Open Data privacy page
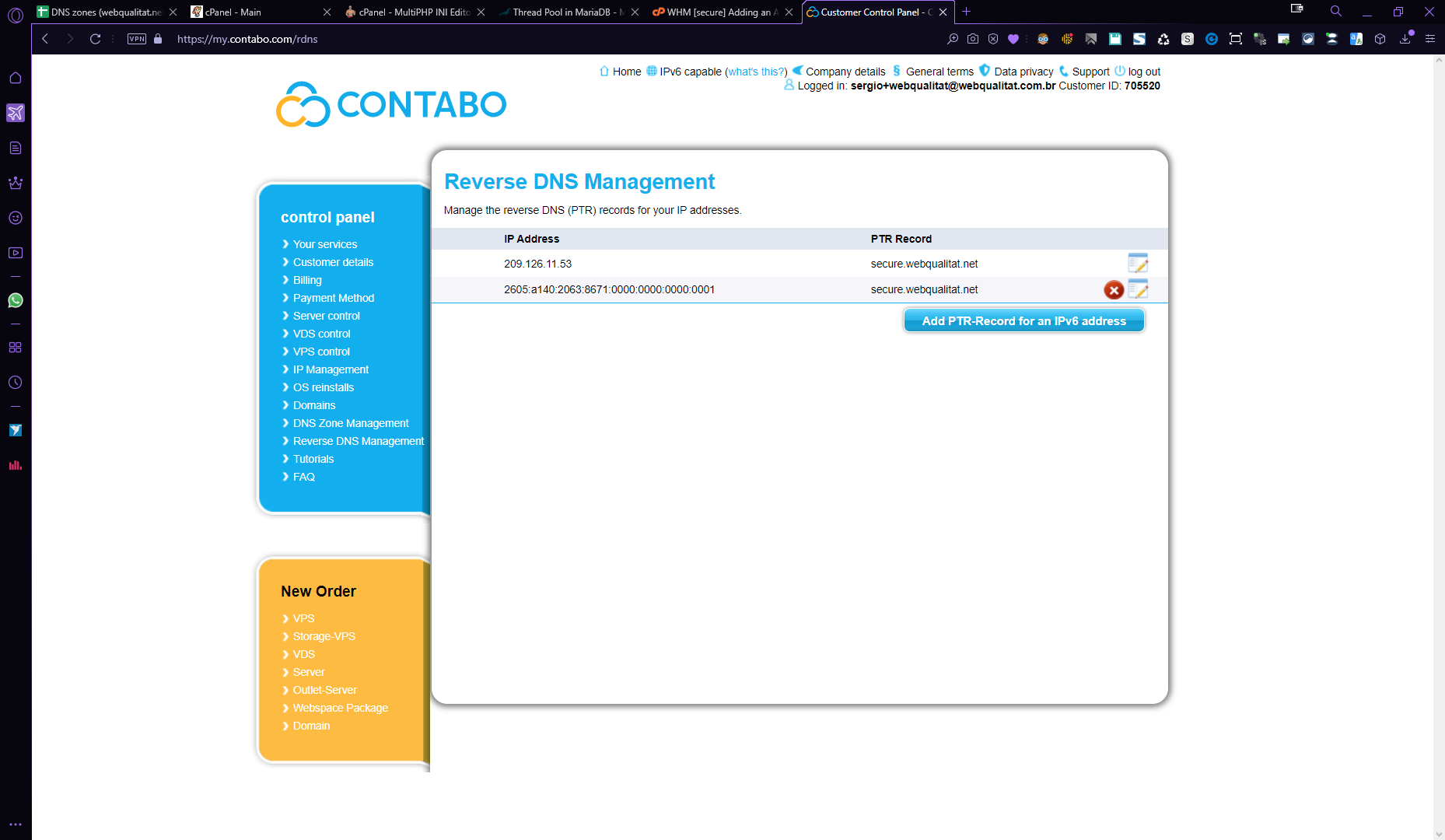This screenshot has height=840, width=1445. click(1023, 72)
